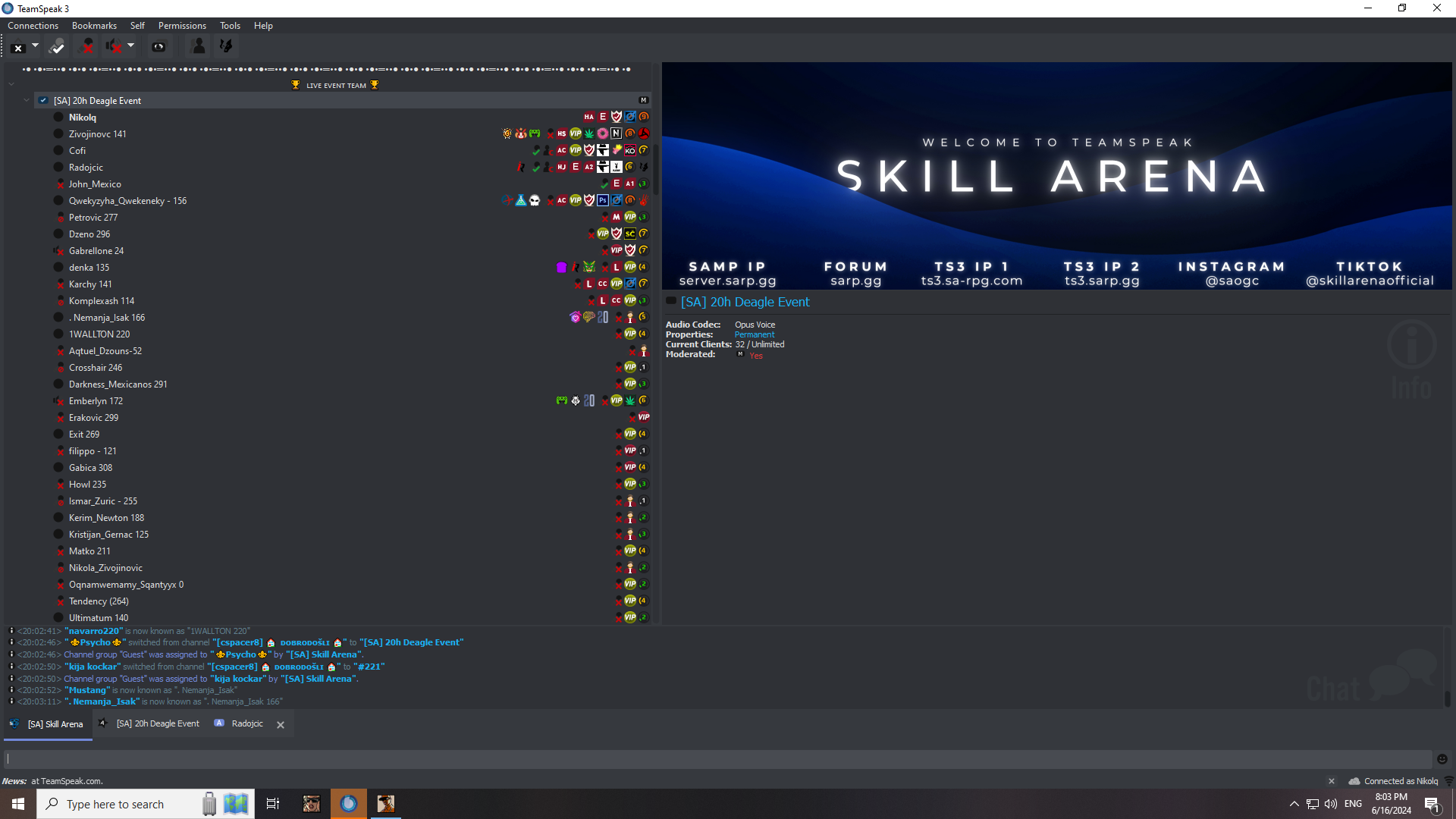Collapse the [SA] 20h Deagle Event channel

(27, 100)
